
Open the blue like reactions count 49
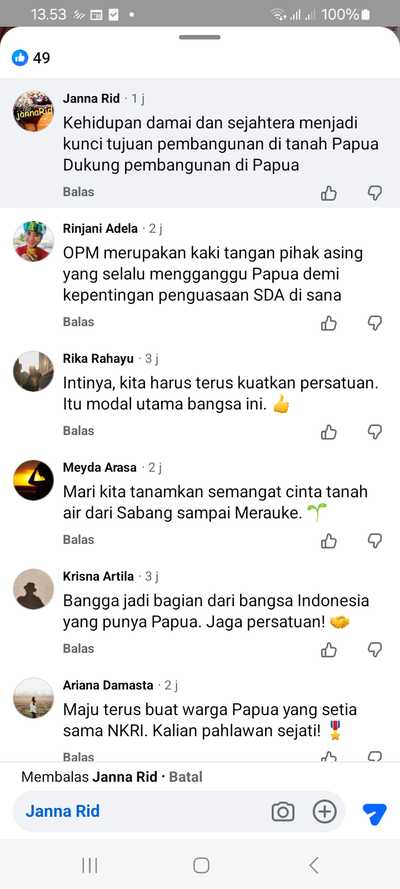(31, 57)
